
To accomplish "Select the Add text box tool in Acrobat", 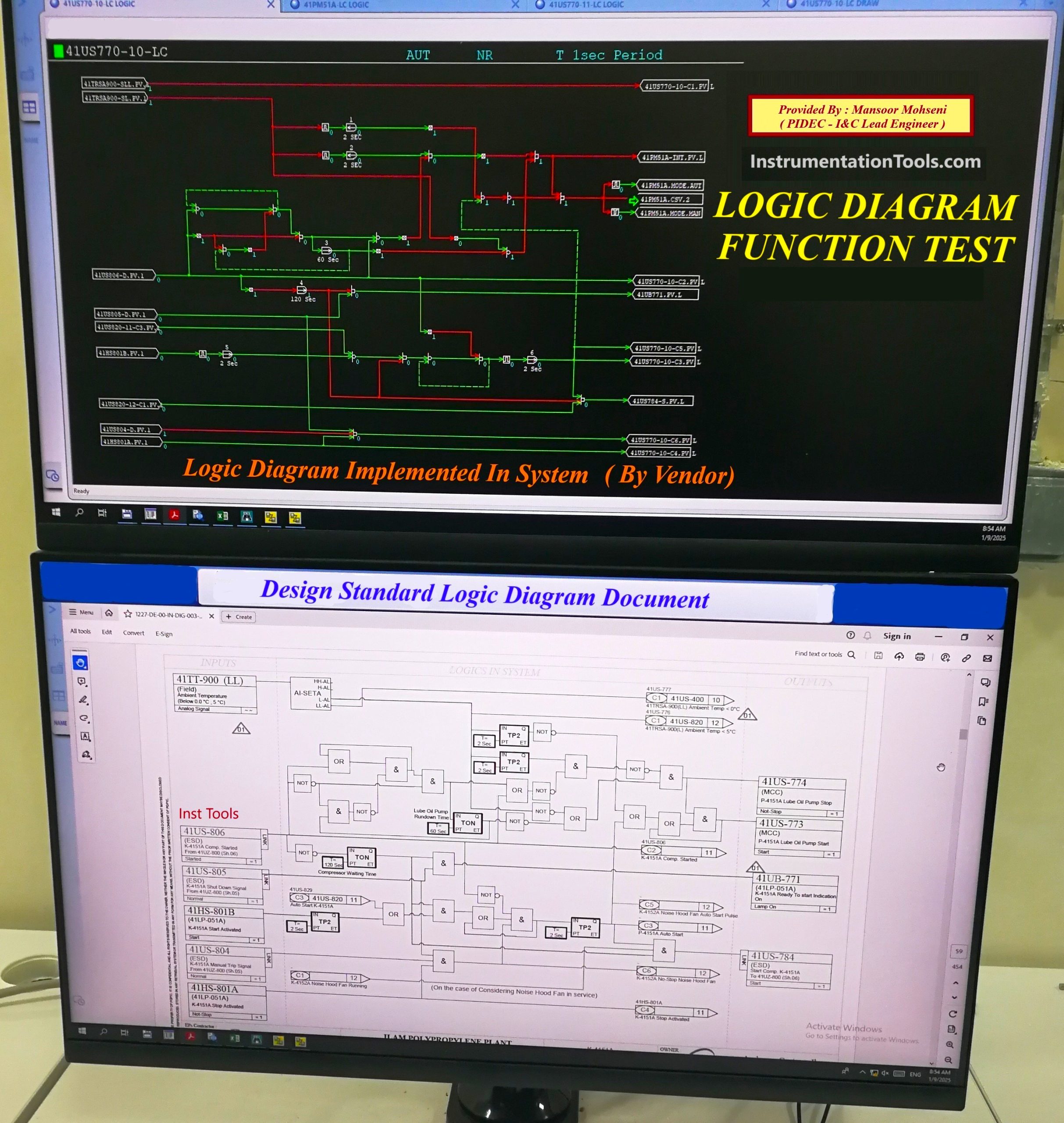I will [x=86, y=736].
